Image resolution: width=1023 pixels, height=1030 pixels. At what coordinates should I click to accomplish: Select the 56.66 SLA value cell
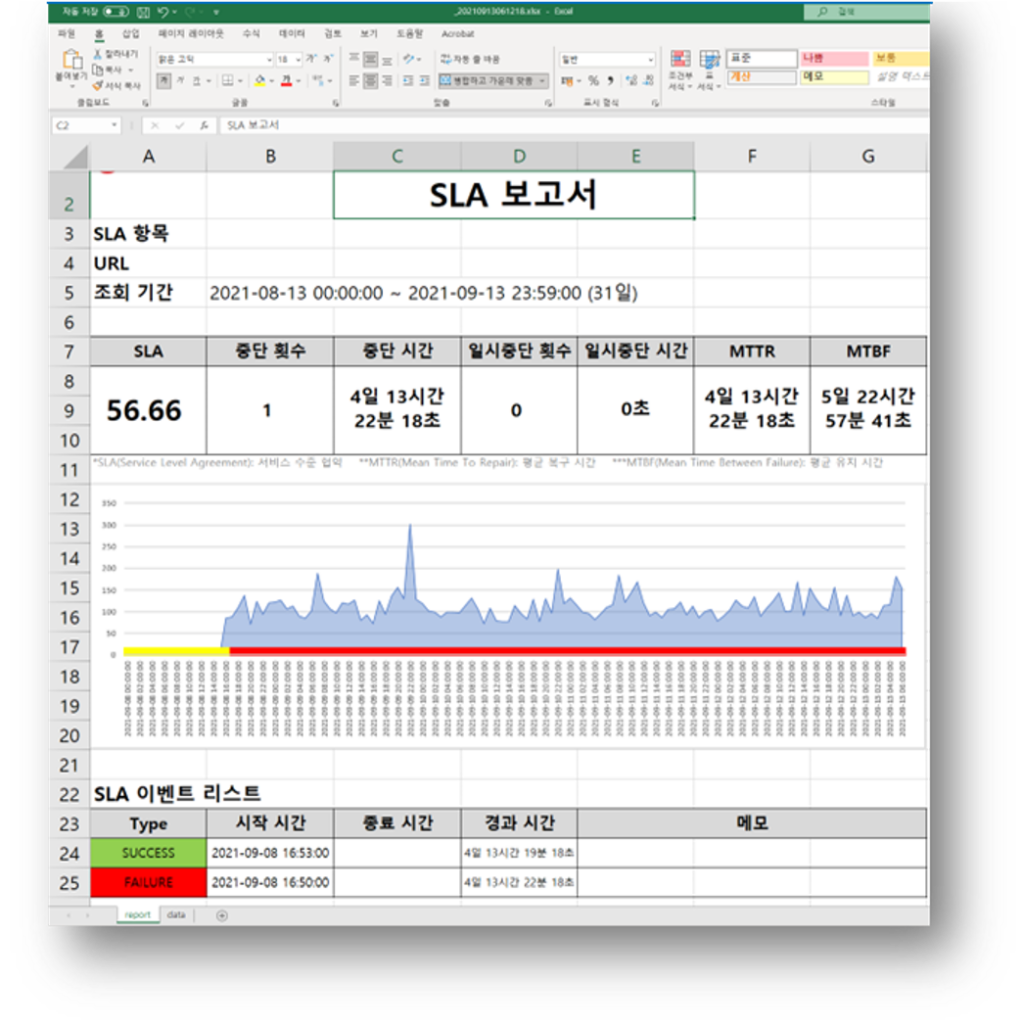pyautogui.click(x=147, y=410)
